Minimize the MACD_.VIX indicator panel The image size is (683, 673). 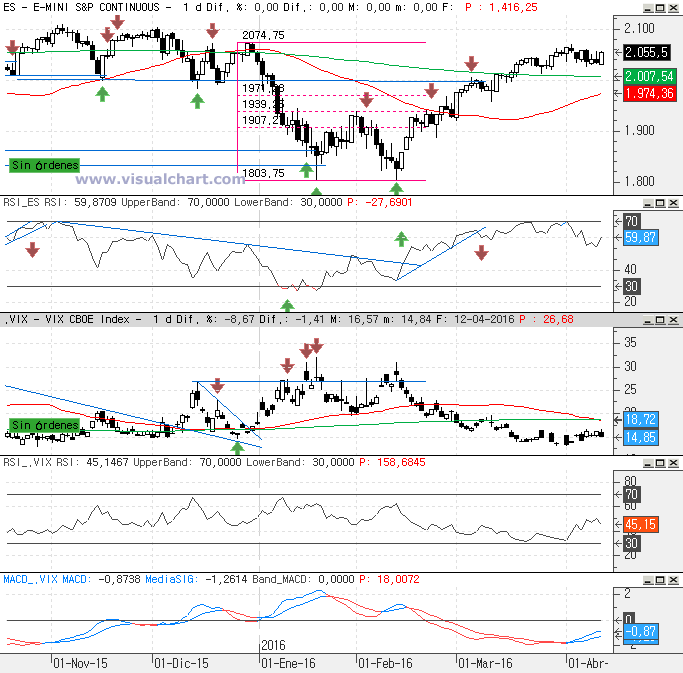[648, 580]
